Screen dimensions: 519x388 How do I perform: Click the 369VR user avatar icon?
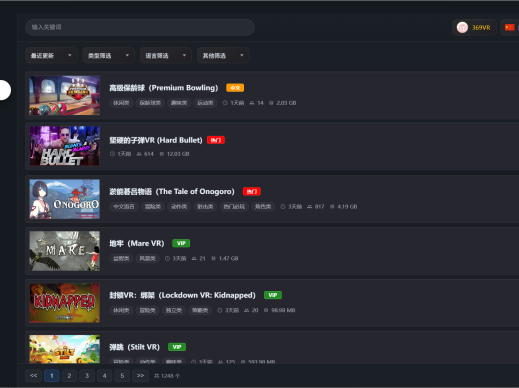pyautogui.click(x=462, y=27)
